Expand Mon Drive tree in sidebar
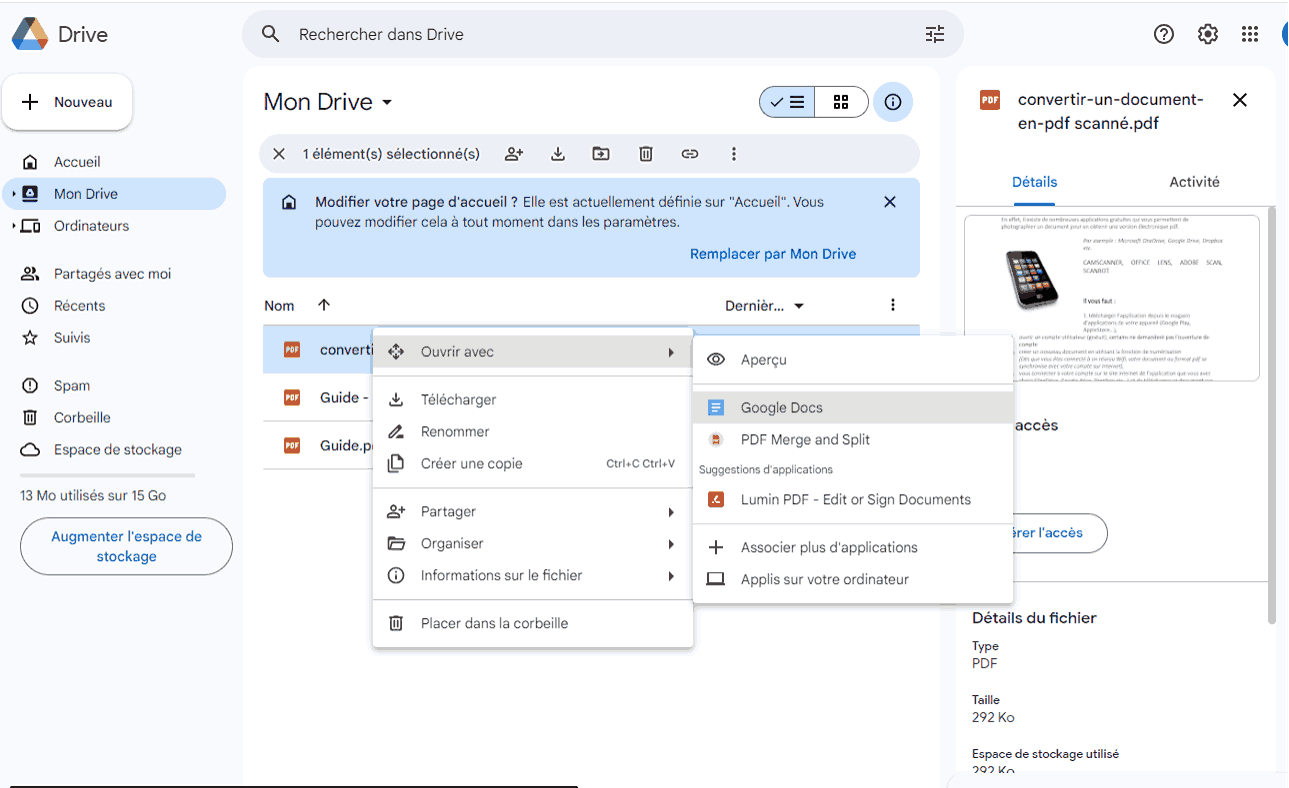Screen dimensions: 1289x788 (x=13, y=194)
